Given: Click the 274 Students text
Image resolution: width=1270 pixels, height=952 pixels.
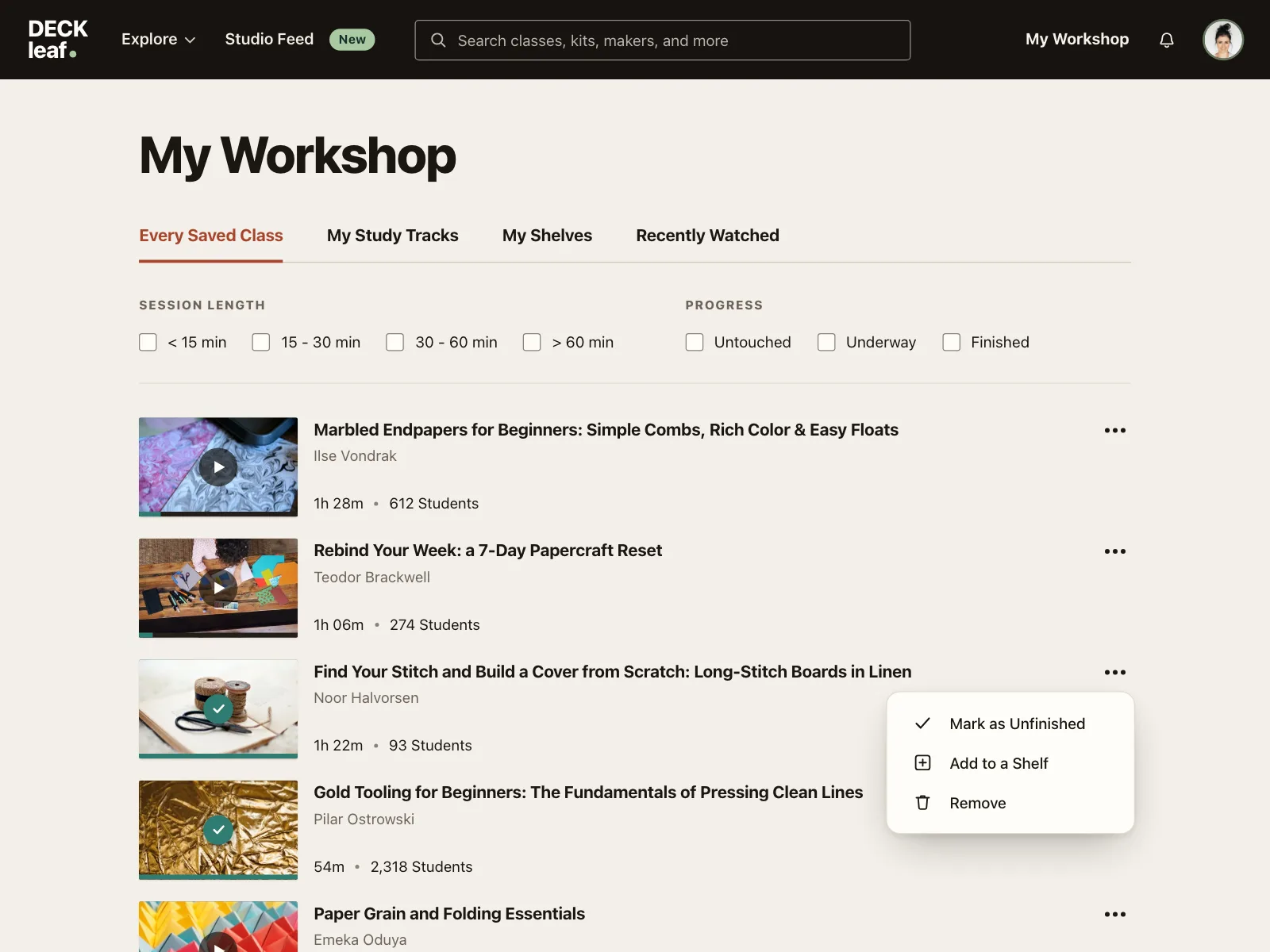Looking at the screenshot, I should click(435, 625).
